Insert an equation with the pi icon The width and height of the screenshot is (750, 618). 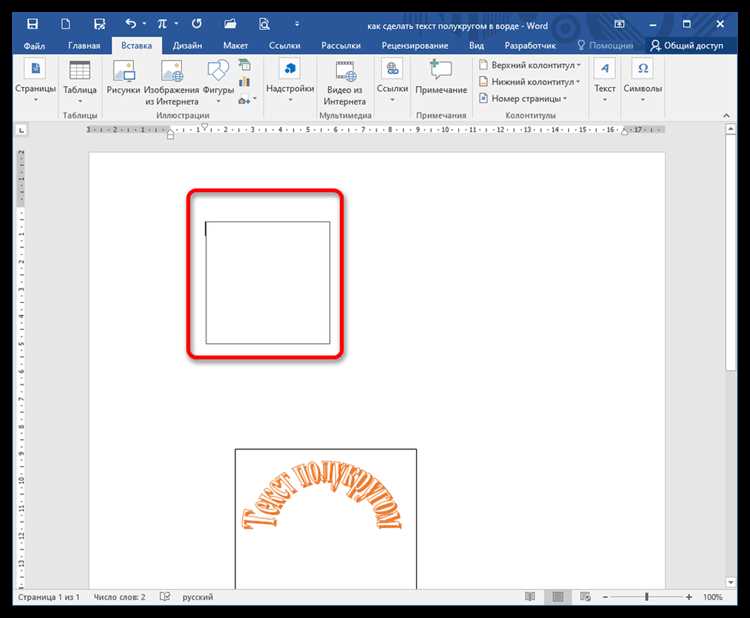162,23
